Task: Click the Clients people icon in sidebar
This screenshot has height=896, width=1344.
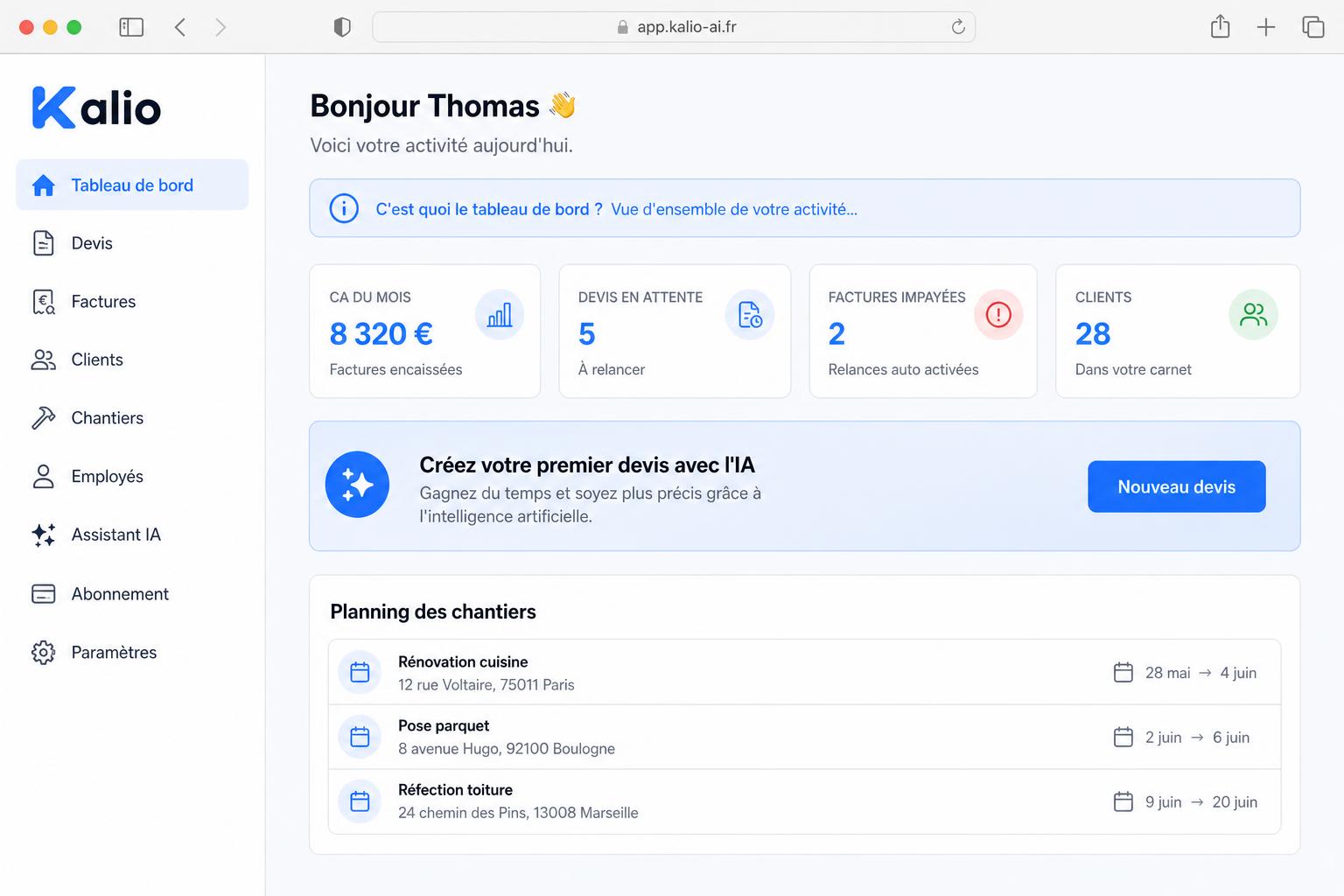Action: click(44, 360)
